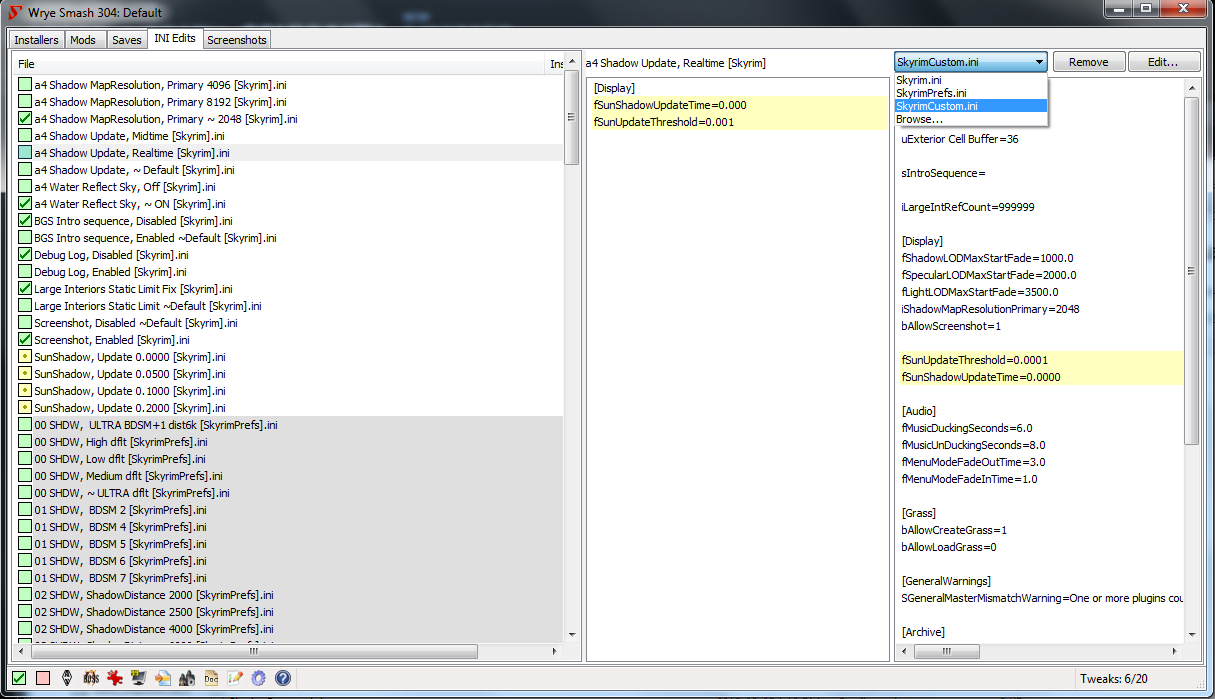Click the INI contents horizontal scrollbar thumb
1215x699 pixels.
click(947, 652)
